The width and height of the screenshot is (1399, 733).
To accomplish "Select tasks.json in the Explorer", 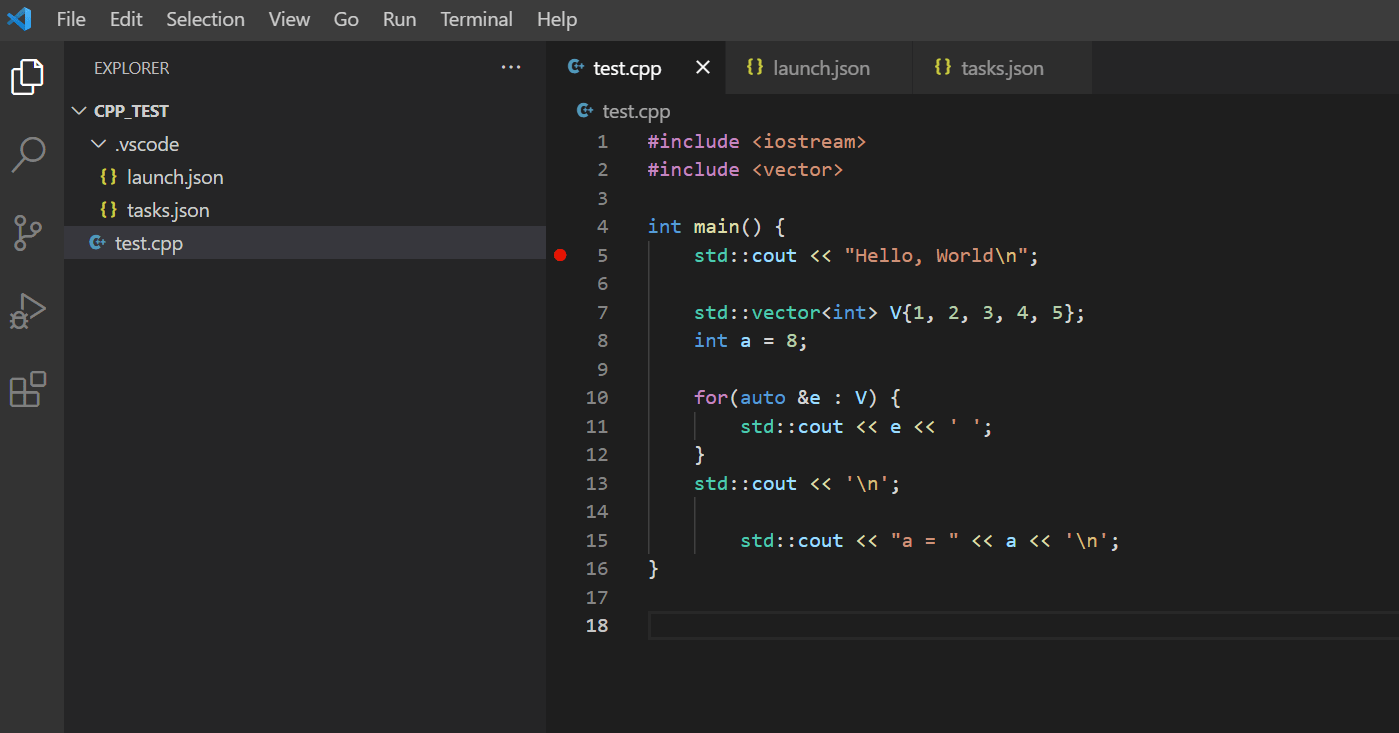I will click(x=168, y=209).
